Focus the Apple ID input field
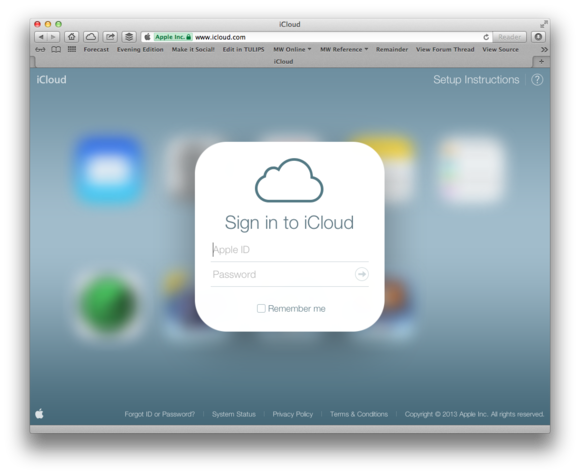 [290, 250]
